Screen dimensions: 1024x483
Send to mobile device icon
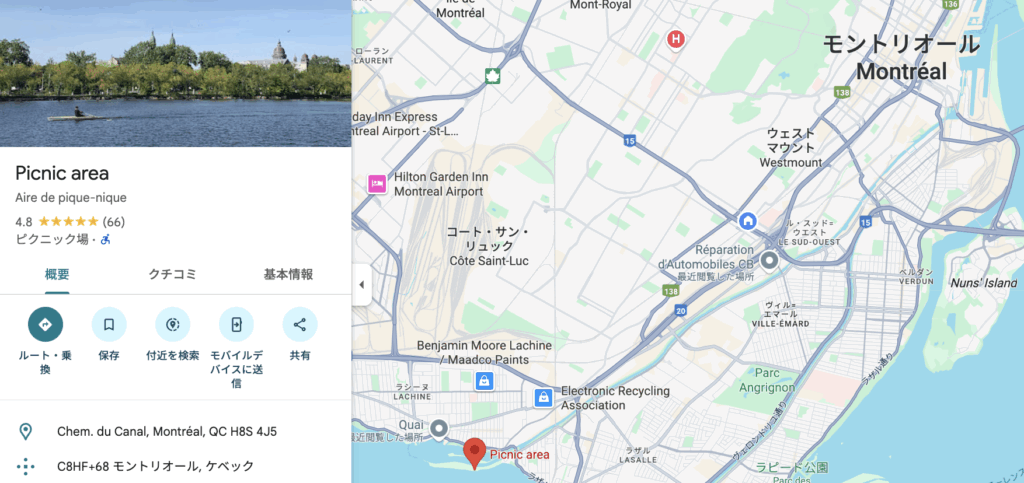[236, 324]
